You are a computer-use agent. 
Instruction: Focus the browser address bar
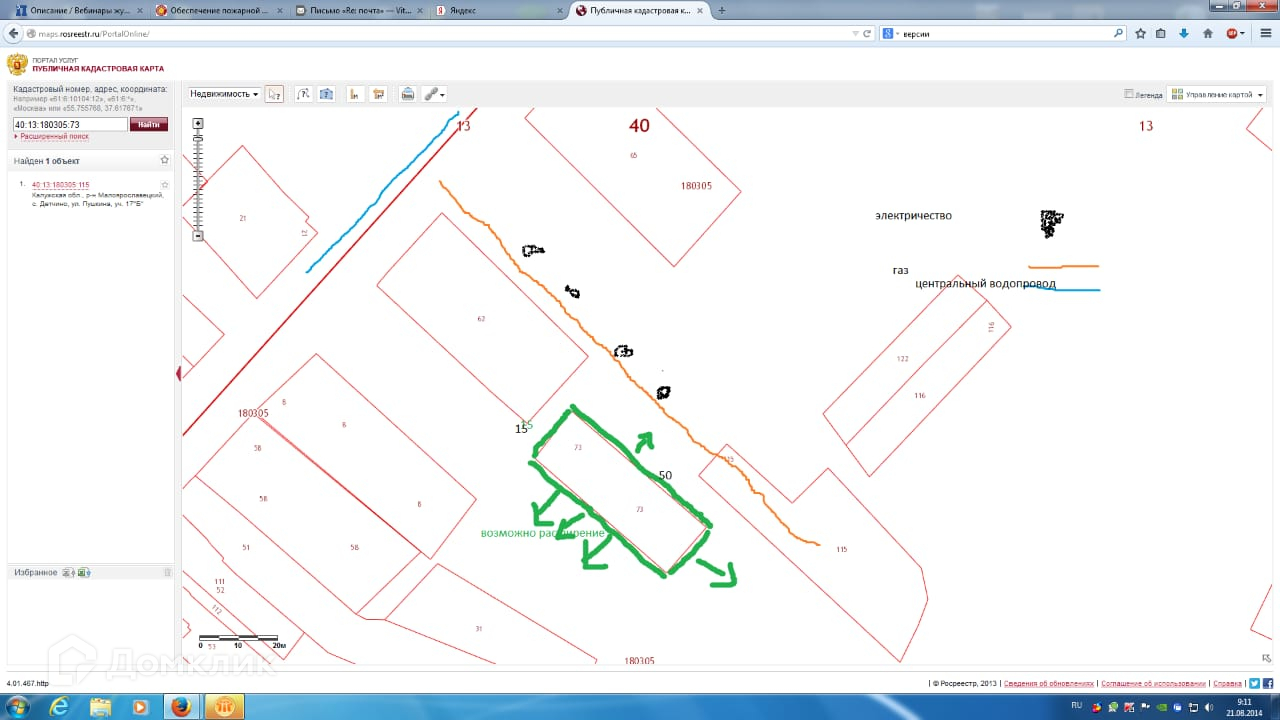coord(440,33)
